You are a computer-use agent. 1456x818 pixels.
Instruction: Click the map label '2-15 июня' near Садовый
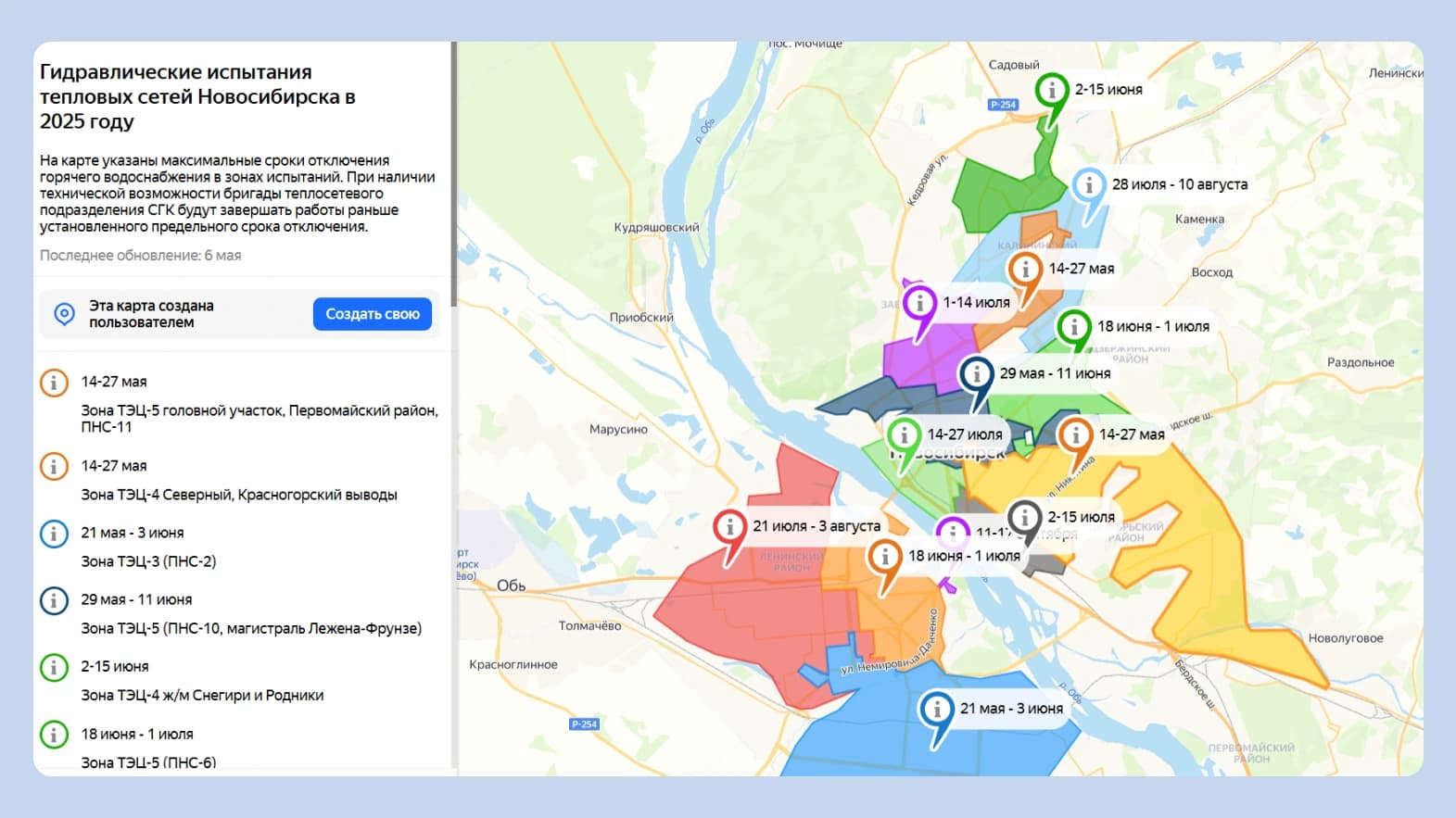click(x=1108, y=90)
